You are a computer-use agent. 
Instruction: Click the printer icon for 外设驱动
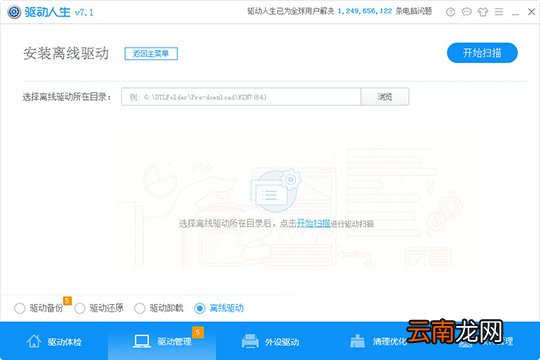pyautogui.click(x=250, y=341)
